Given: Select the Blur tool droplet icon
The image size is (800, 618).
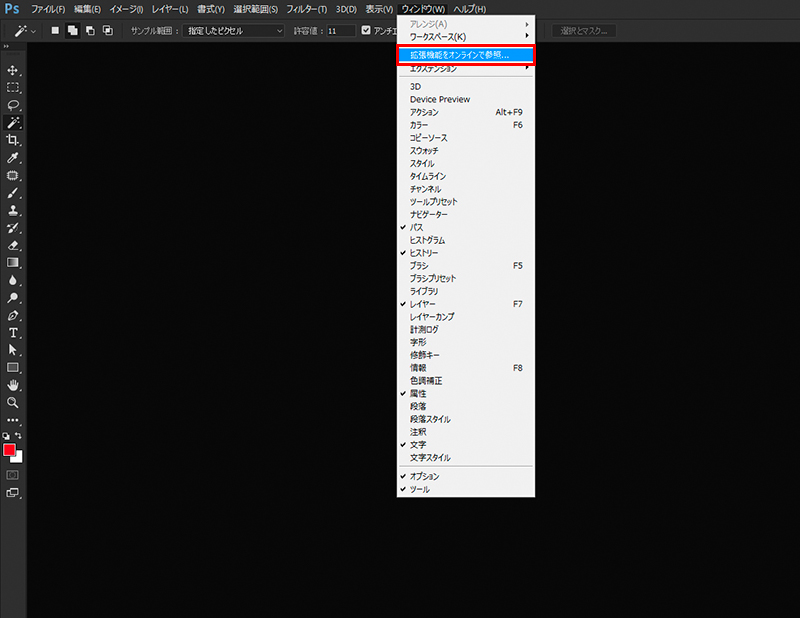Looking at the screenshot, I should (13, 280).
